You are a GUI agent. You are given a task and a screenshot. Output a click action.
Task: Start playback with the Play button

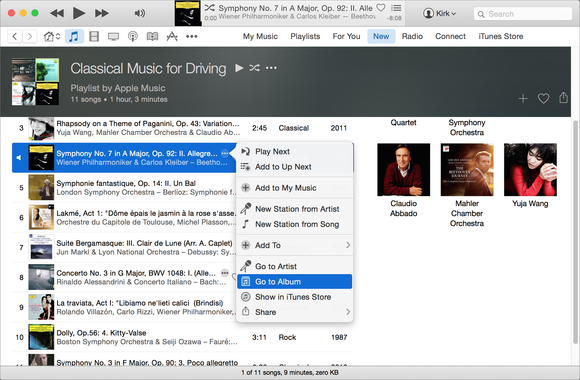click(78, 13)
